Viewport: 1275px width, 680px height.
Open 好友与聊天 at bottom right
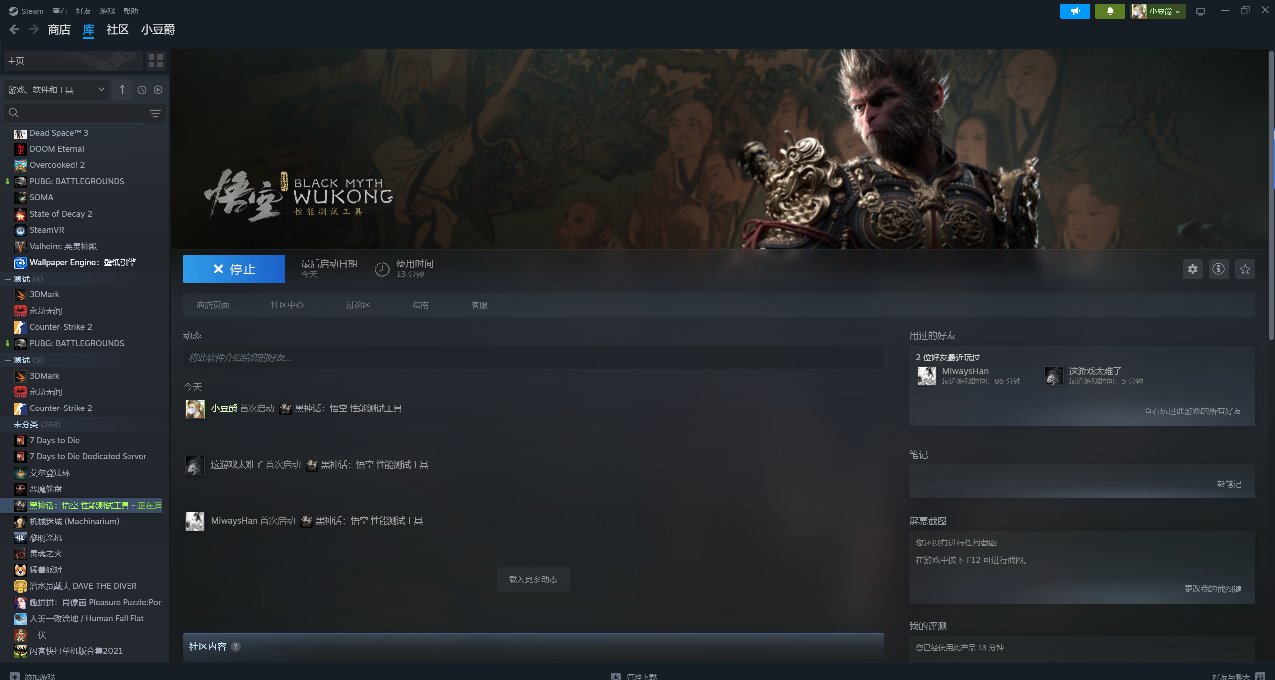[x=1236, y=676]
